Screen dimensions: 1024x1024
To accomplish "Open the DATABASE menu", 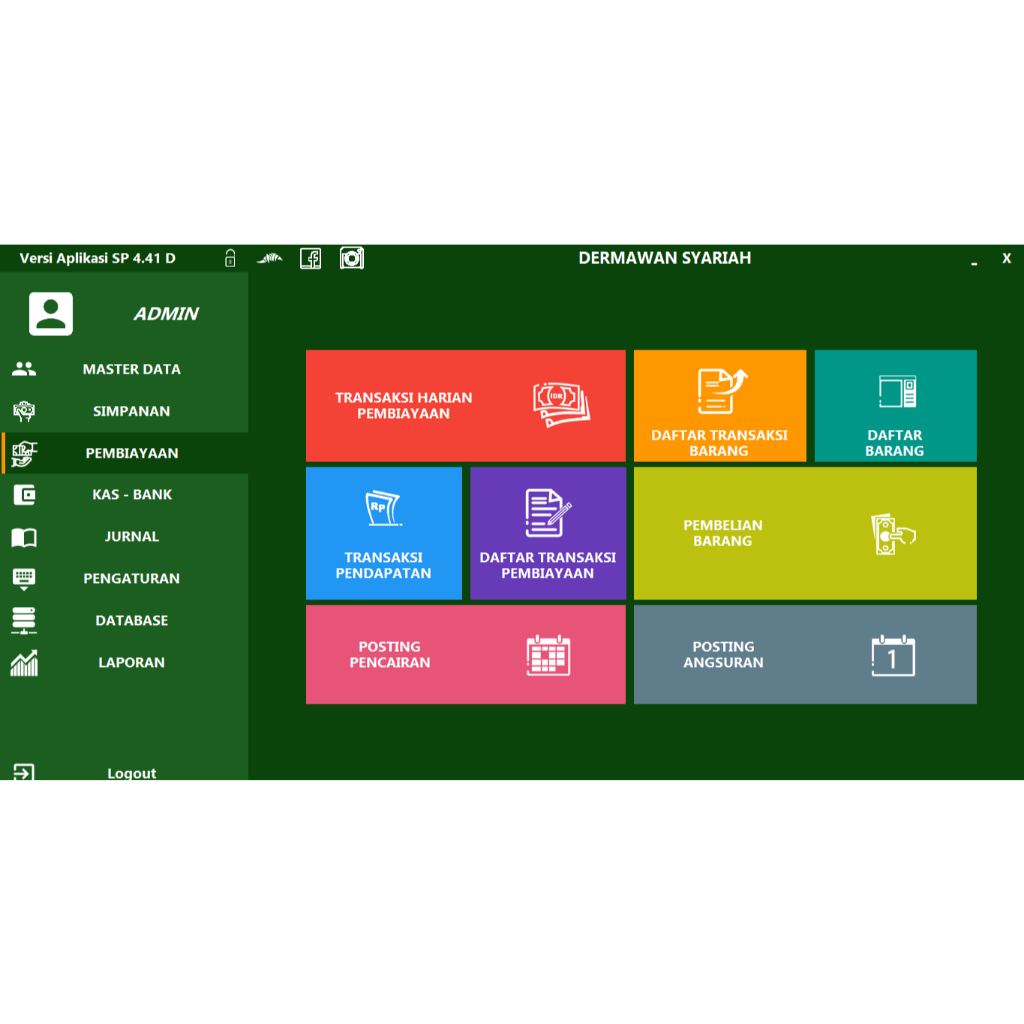I will click(124, 620).
